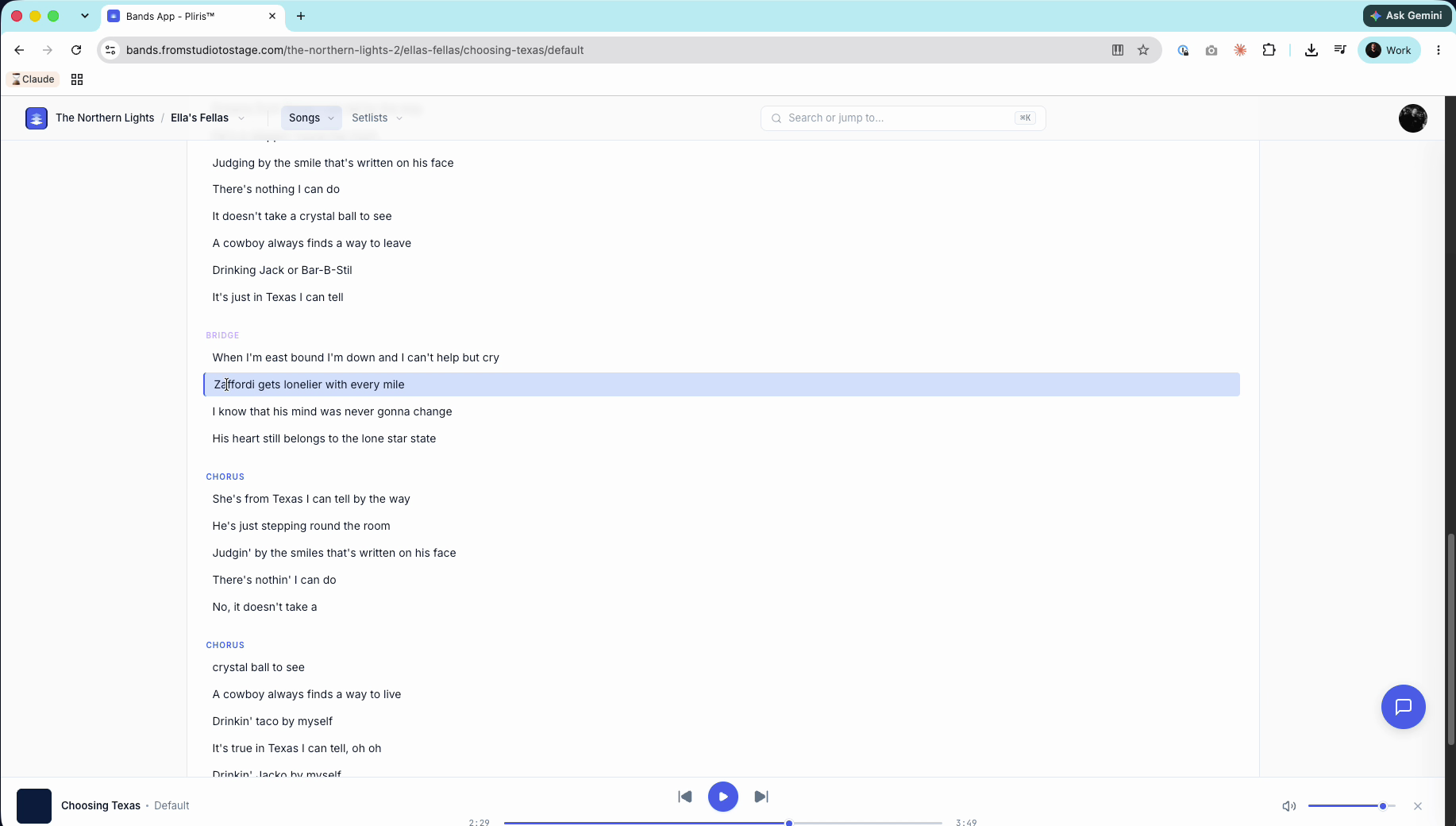Image resolution: width=1456 pixels, height=826 pixels.
Task: Expand the Ella's Fellas dropdown chevron
Action: (x=241, y=118)
